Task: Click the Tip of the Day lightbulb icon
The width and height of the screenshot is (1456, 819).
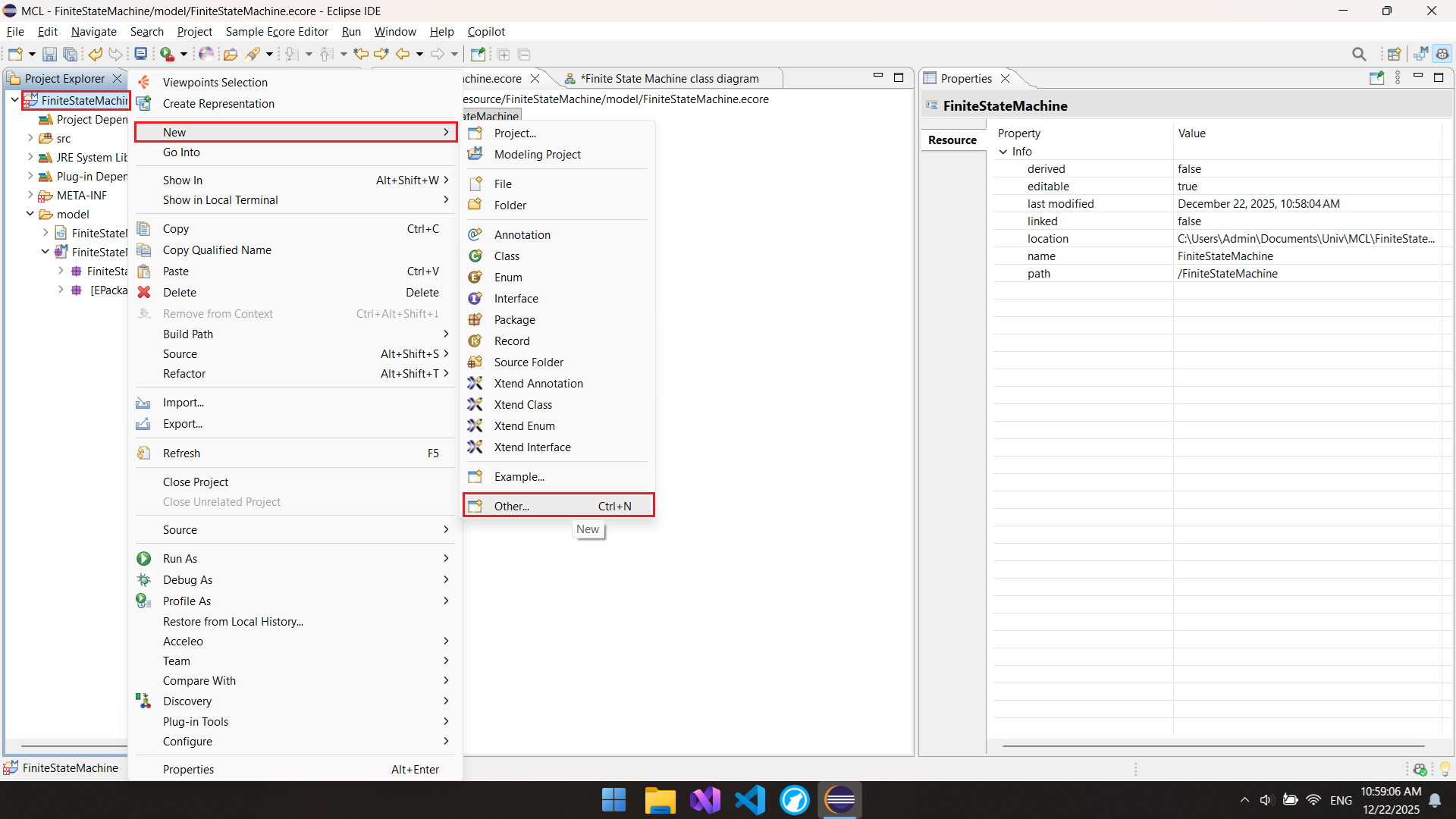Action: click(1445, 769)
